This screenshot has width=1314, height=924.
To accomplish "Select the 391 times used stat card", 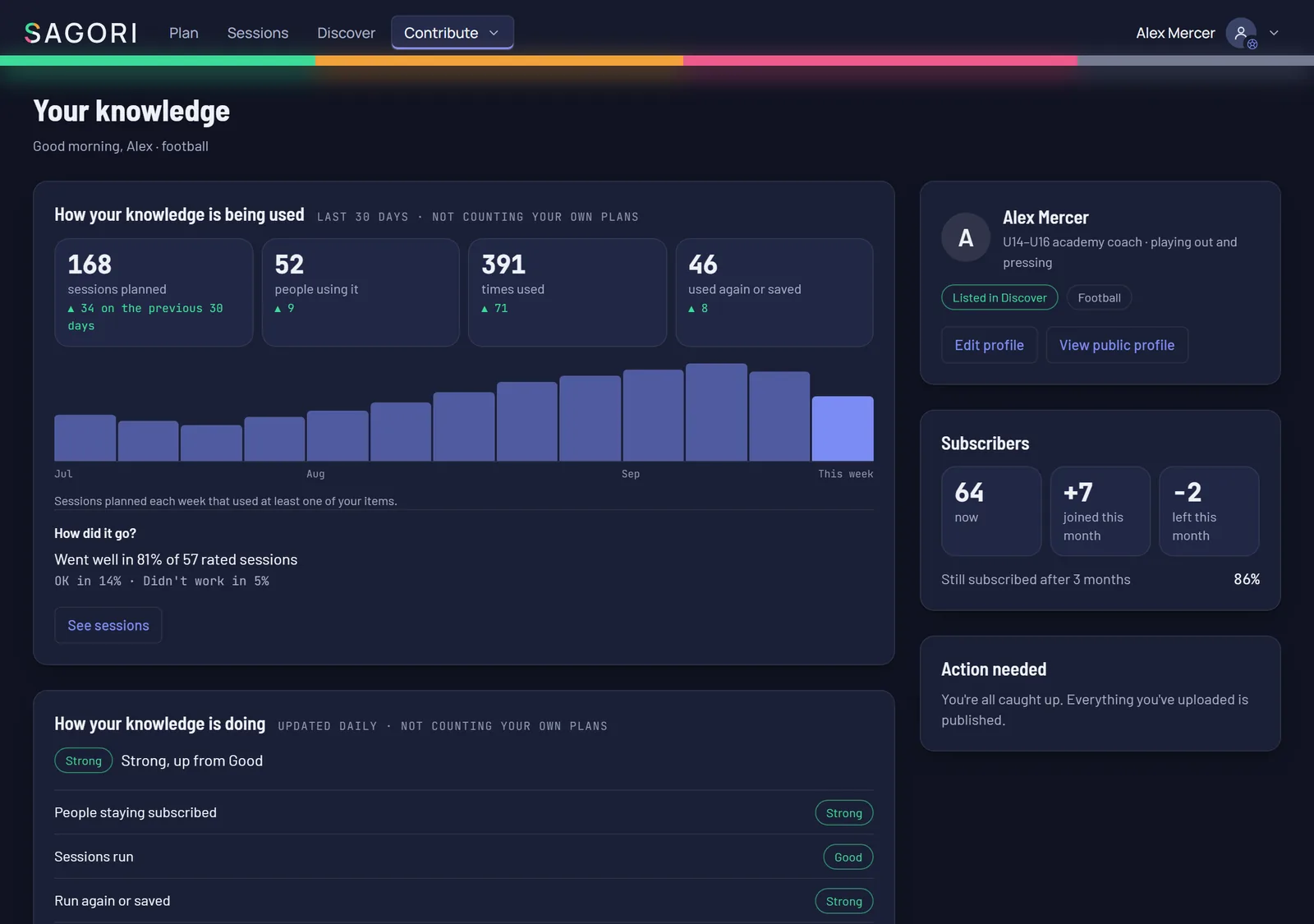I will (567, 292).
